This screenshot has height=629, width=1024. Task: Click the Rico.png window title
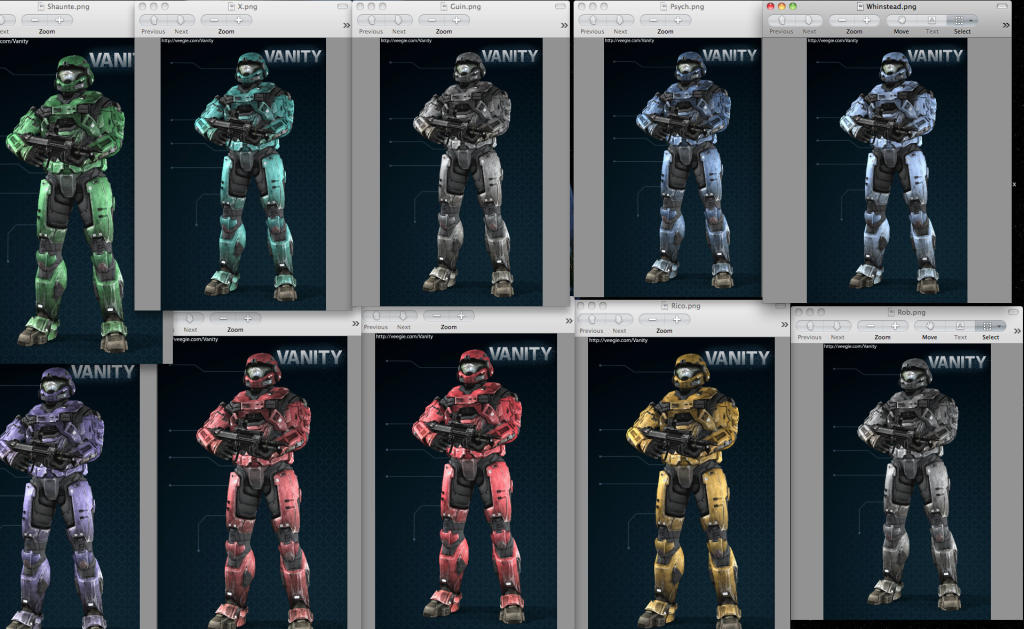pyautogui.click(x=685, y=306)
